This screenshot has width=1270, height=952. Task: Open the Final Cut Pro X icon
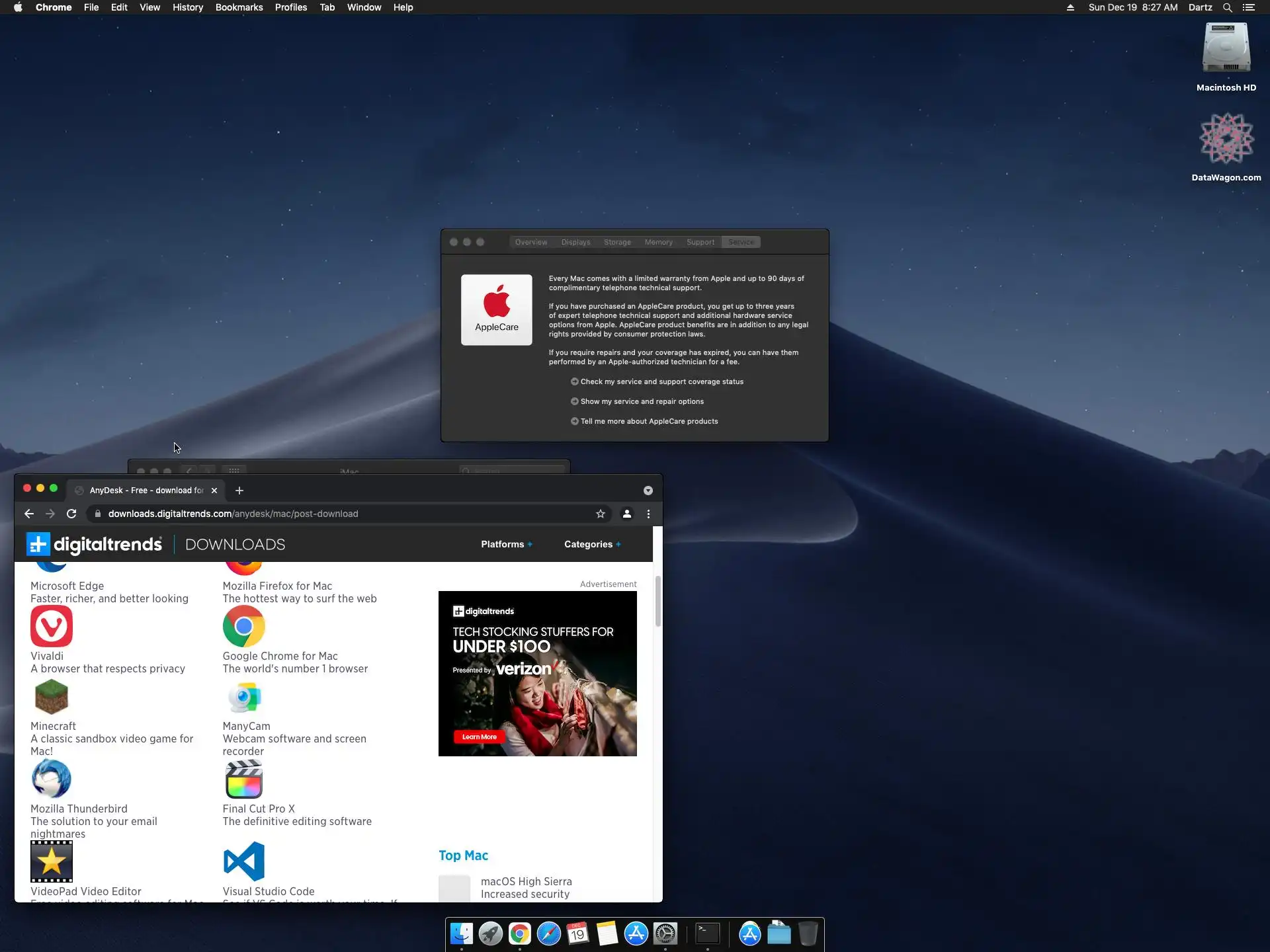(x=243, y=780)
